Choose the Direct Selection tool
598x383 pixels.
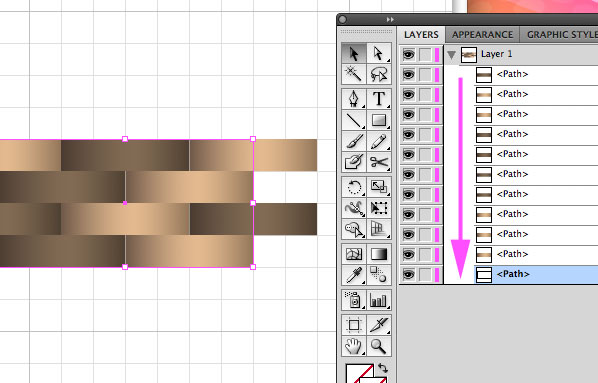[379, 54]
